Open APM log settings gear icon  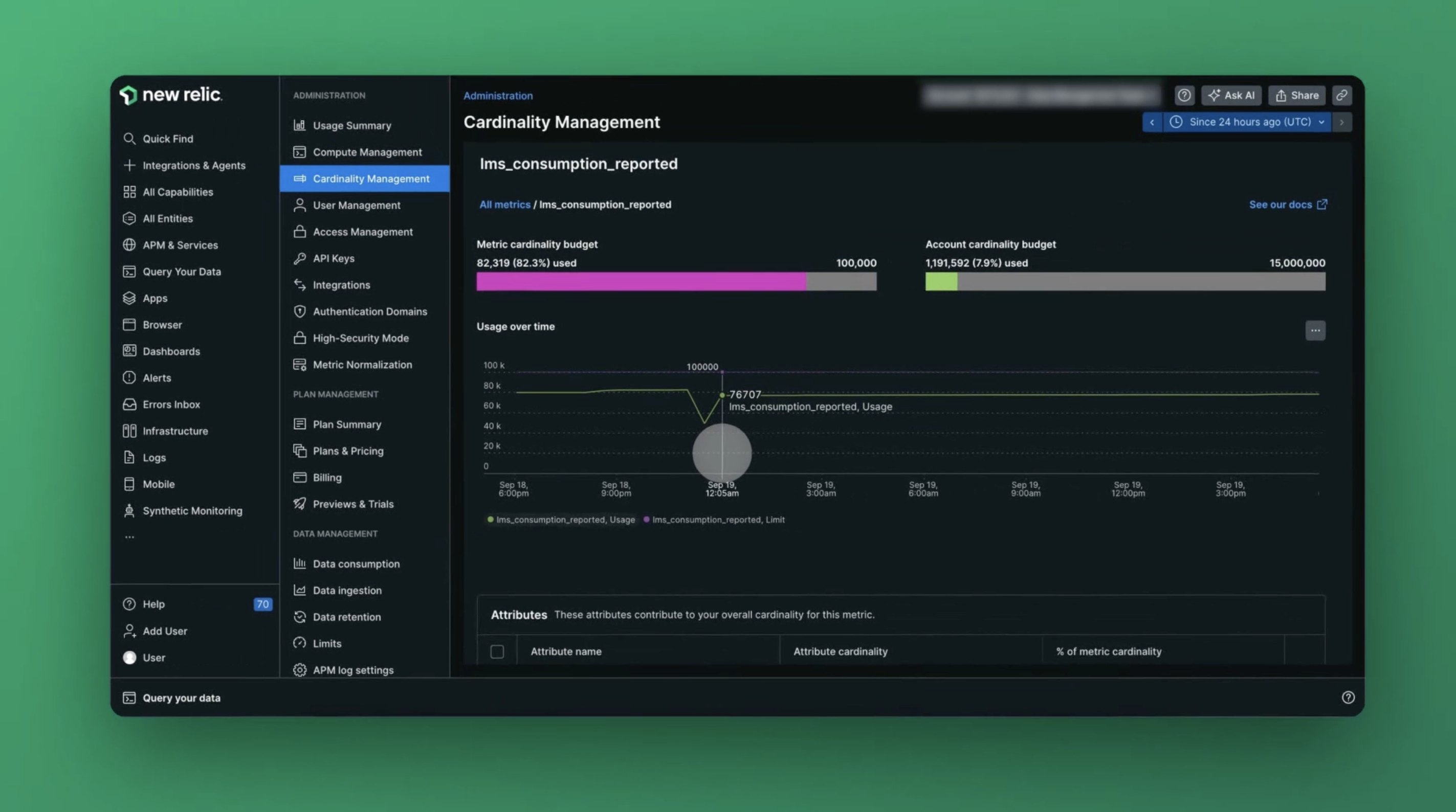[x=300, y=670]
